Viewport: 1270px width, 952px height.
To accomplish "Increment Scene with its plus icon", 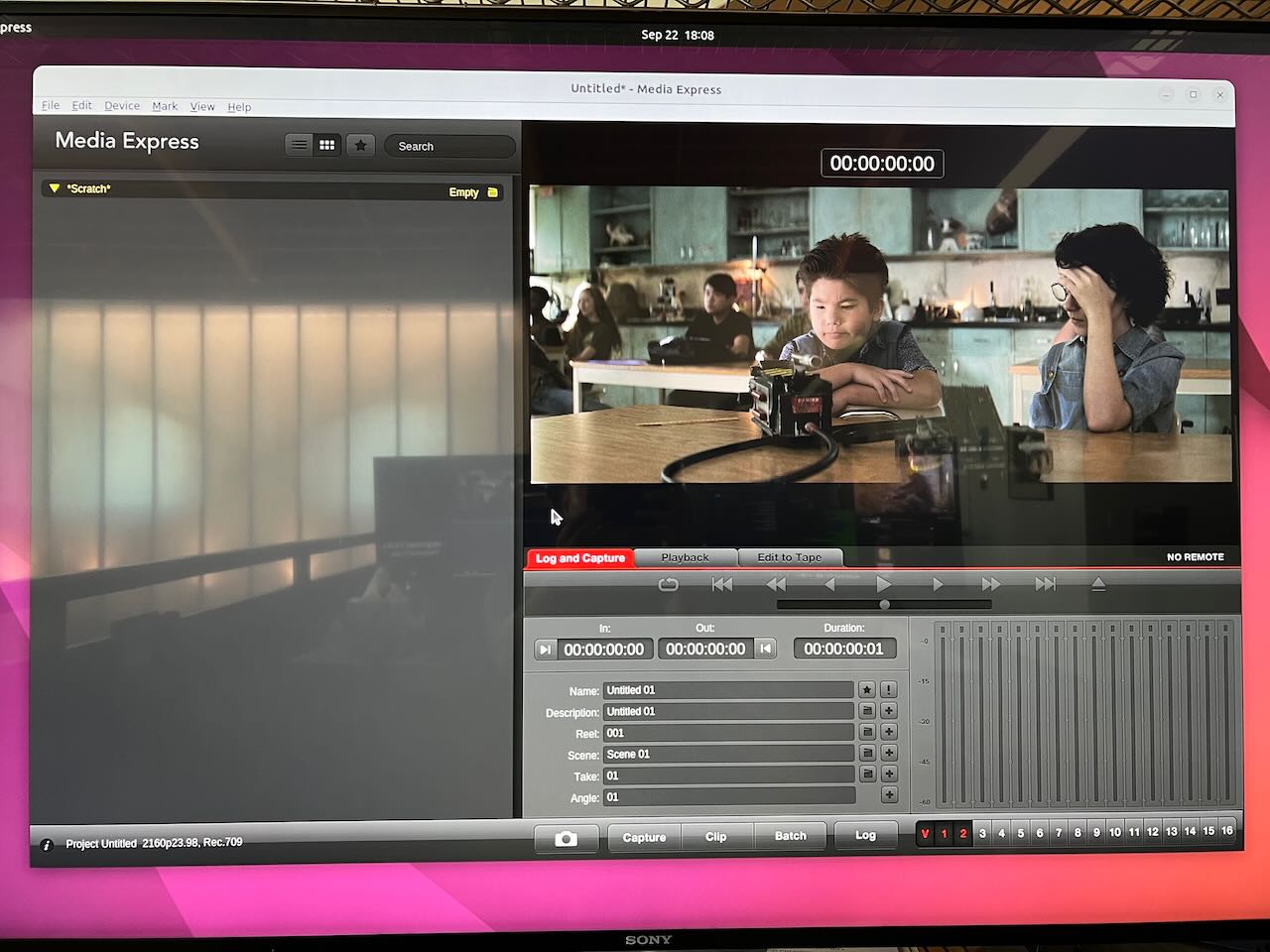I will [x=888, y=753].
